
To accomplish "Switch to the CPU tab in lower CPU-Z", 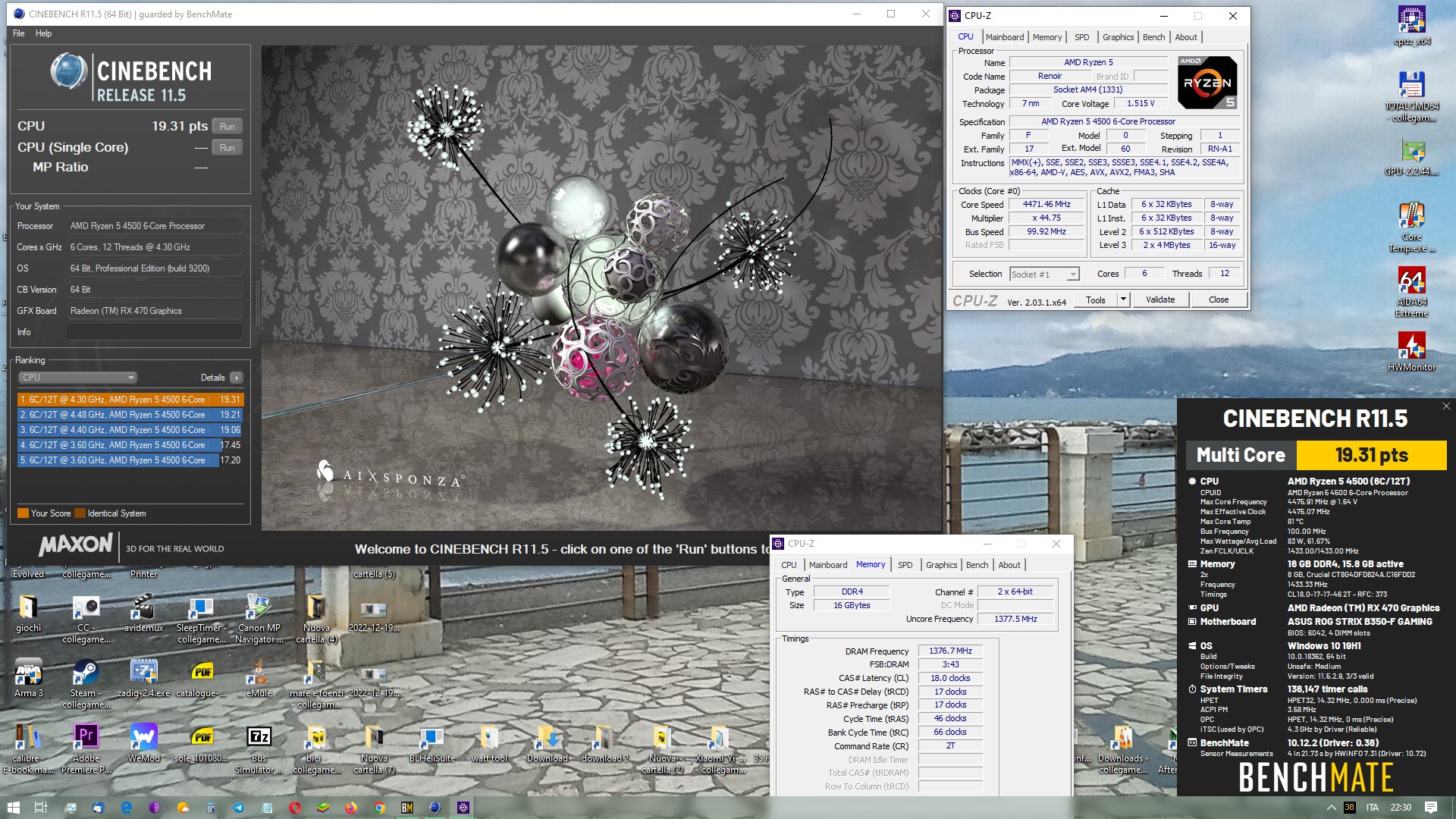I will [x=789, y=565].
